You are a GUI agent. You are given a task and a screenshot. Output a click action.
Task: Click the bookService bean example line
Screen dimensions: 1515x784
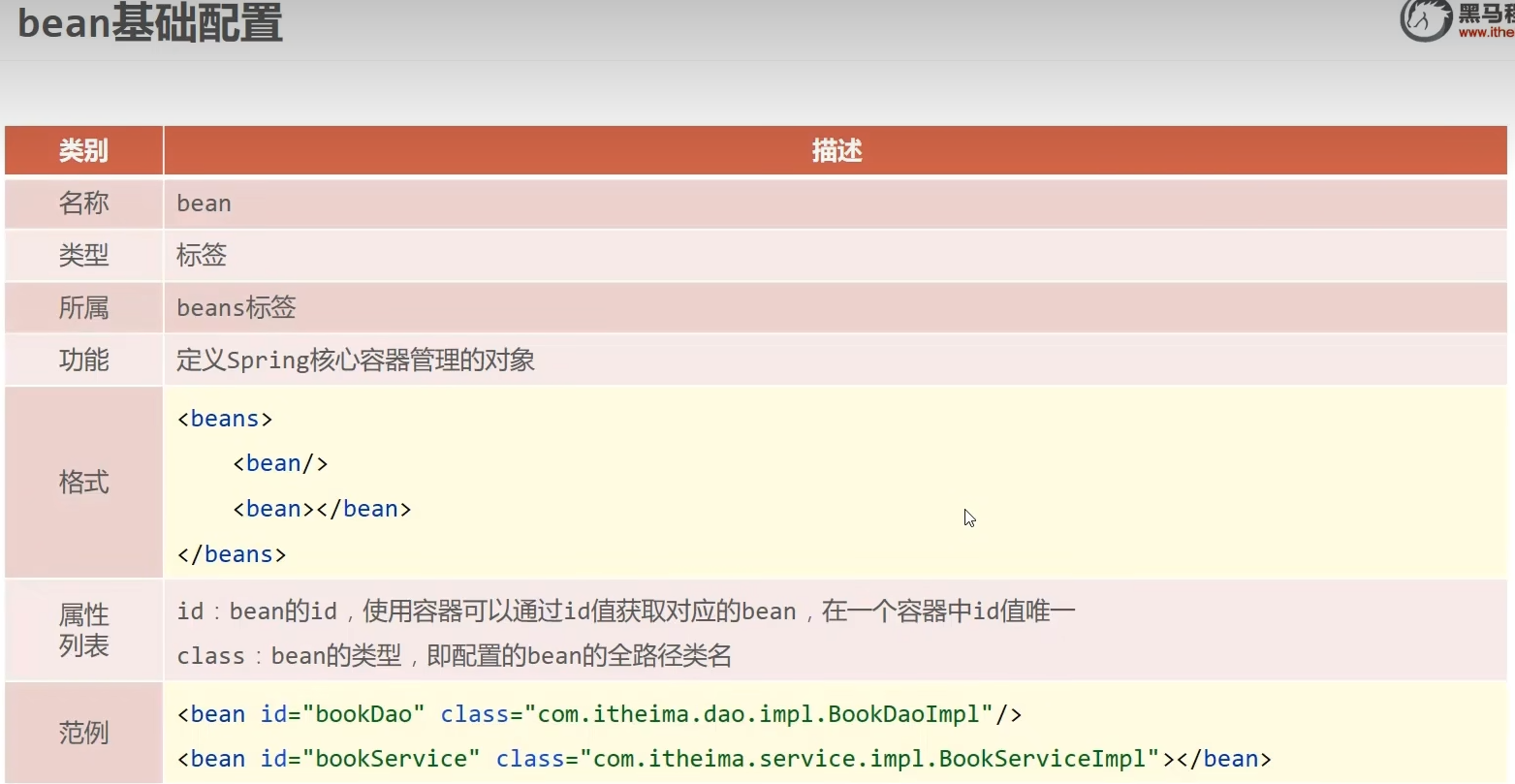(724, 759)
